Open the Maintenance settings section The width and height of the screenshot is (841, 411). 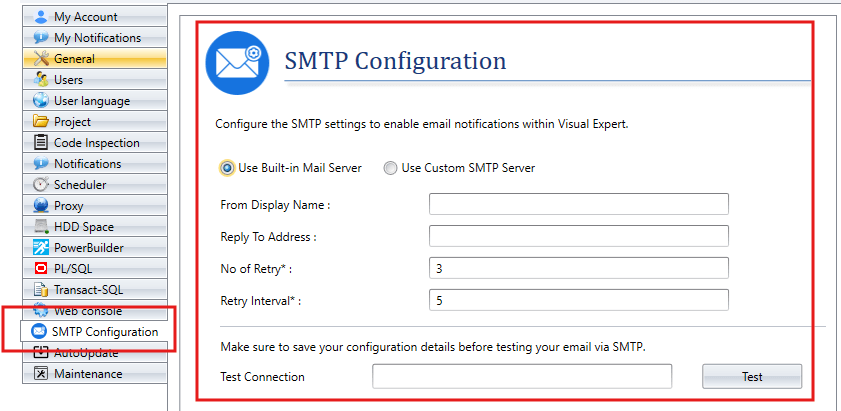(x=95, y=373)
